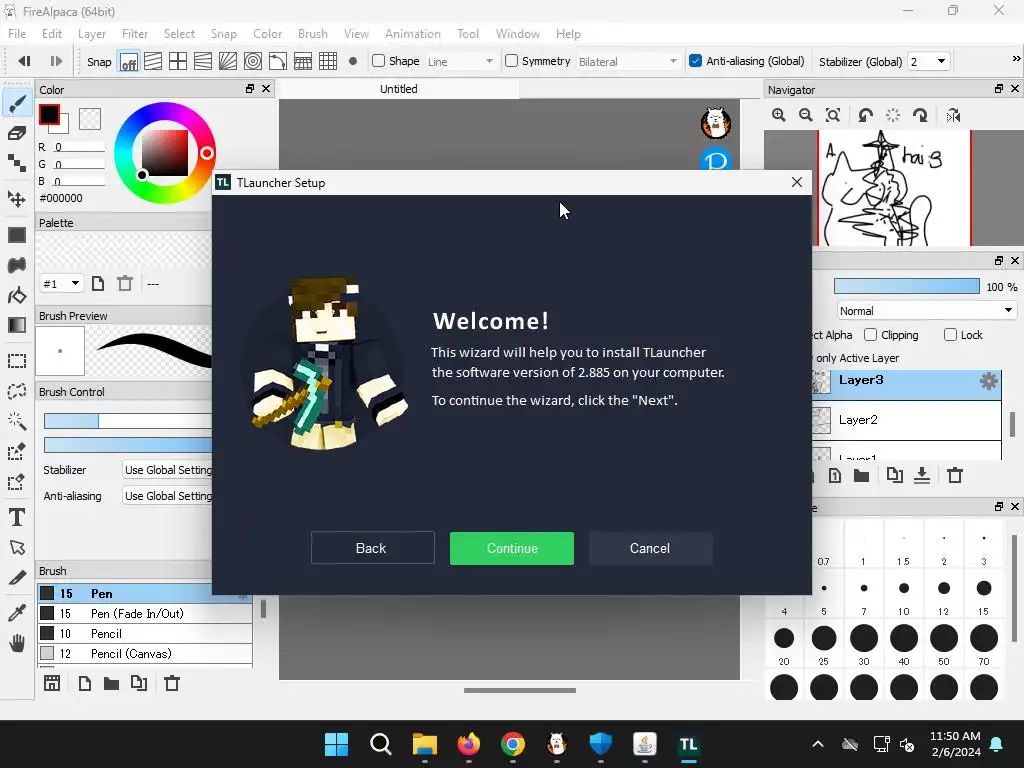Click Back in TLauncher Setup
This screenshot has height=768, width=1024.
click(x=372, y=548)
